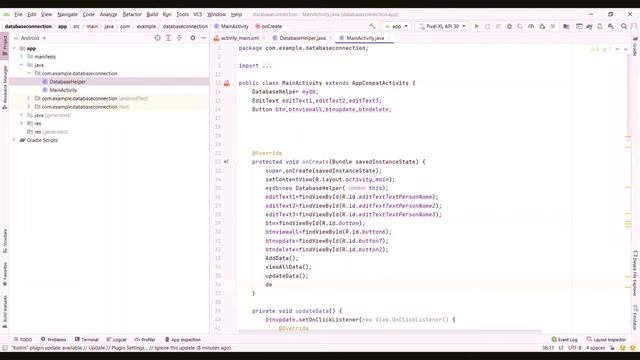Screen dimensions: 640x360
Task: Click the UTF-8 encoding indicator
Action: click(575, 348)
